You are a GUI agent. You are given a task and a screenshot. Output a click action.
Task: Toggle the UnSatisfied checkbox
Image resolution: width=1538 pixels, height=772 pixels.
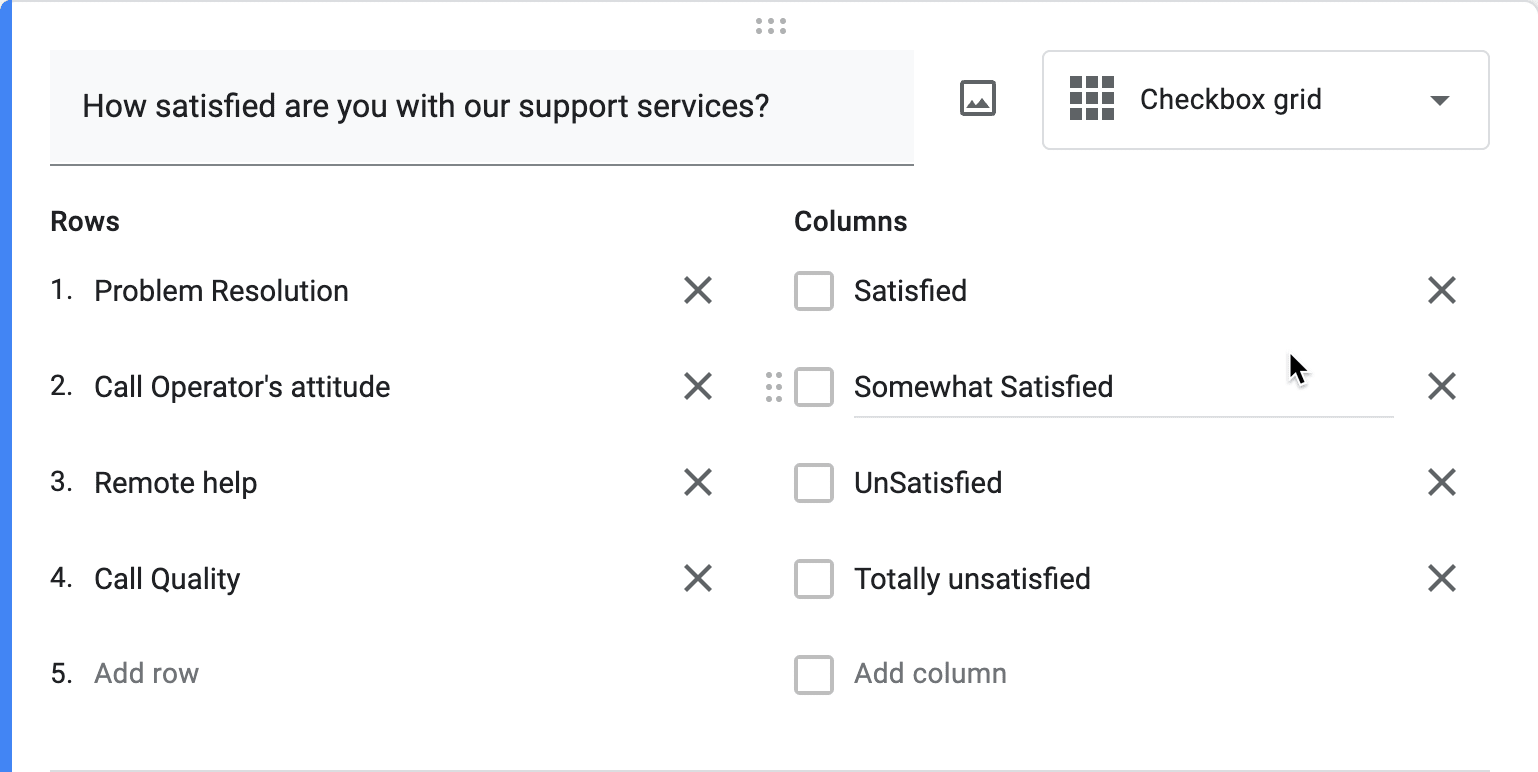click(x=813, y=482)
